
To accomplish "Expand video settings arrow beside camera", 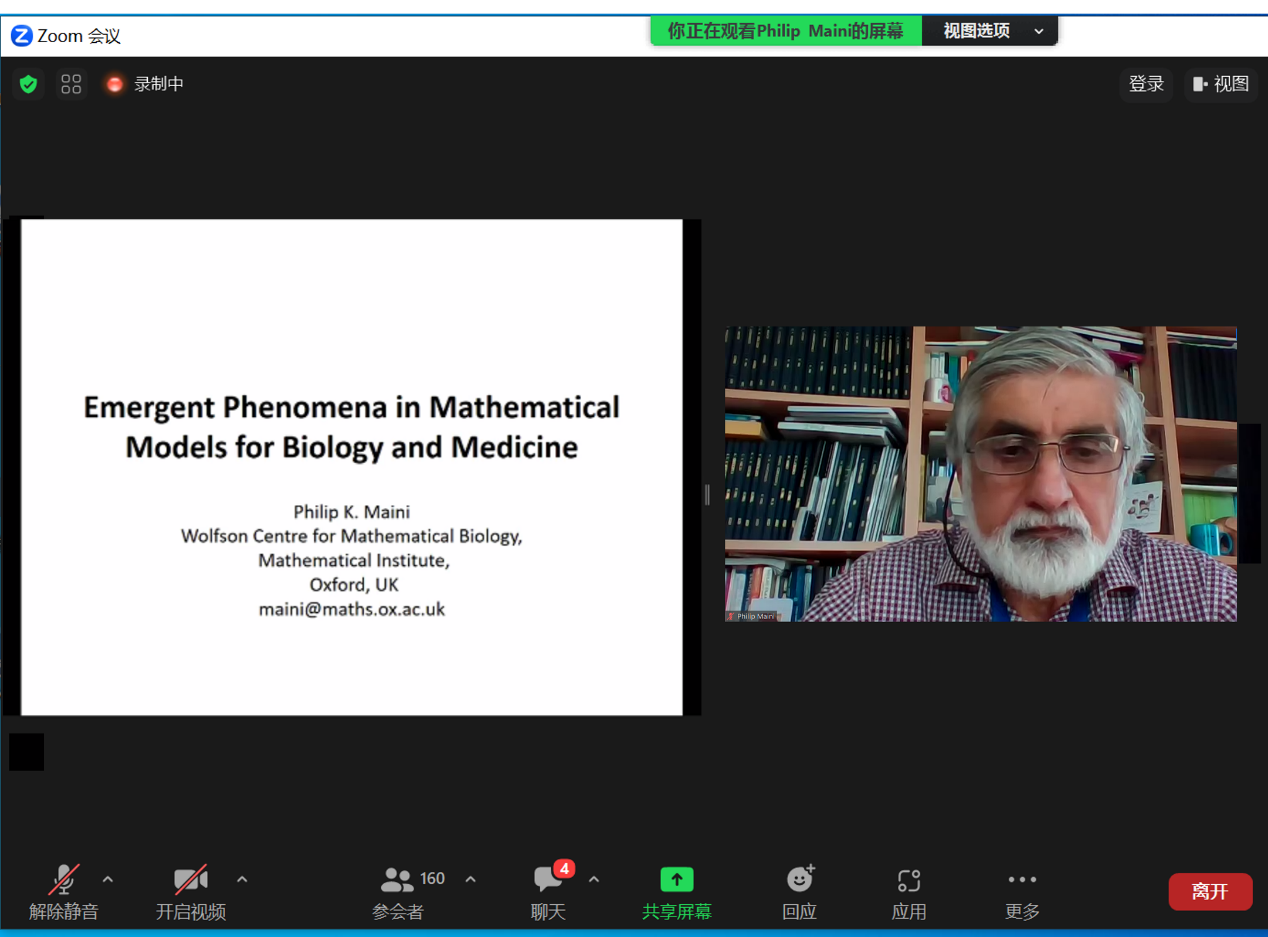I will (242, 879).
